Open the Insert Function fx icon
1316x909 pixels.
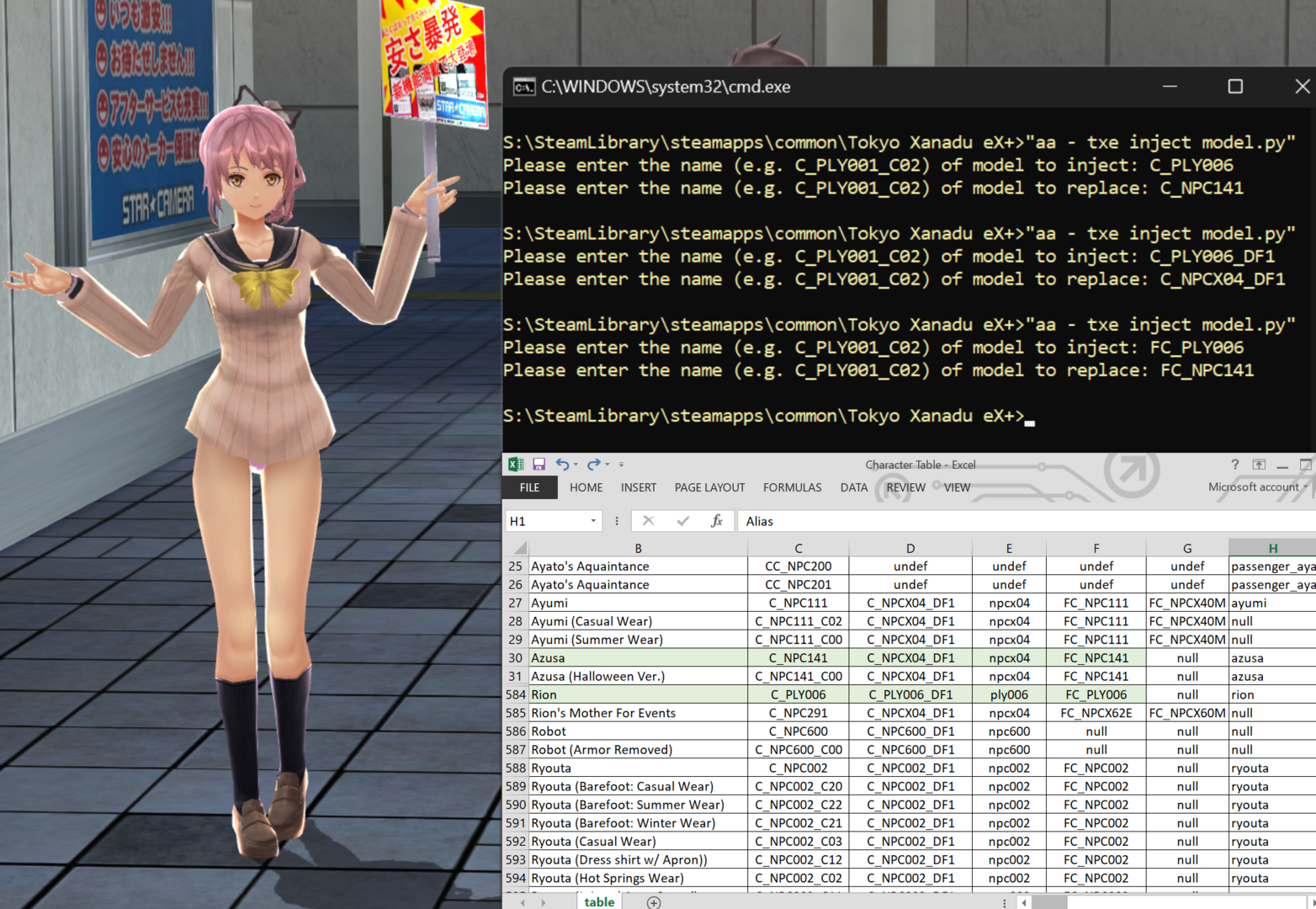click(717, 521)
